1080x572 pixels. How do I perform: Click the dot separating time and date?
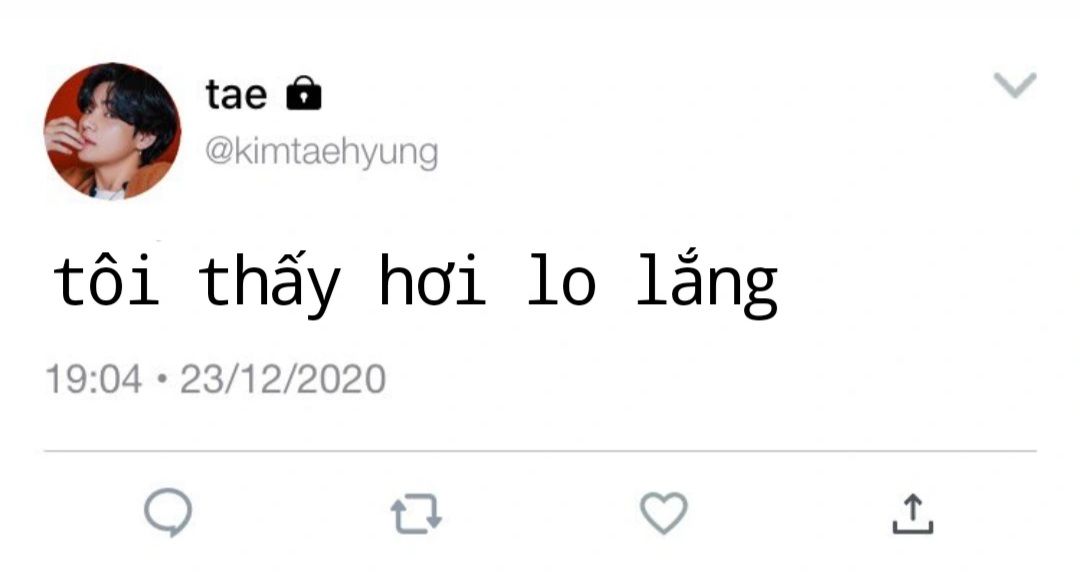[162, 379]
